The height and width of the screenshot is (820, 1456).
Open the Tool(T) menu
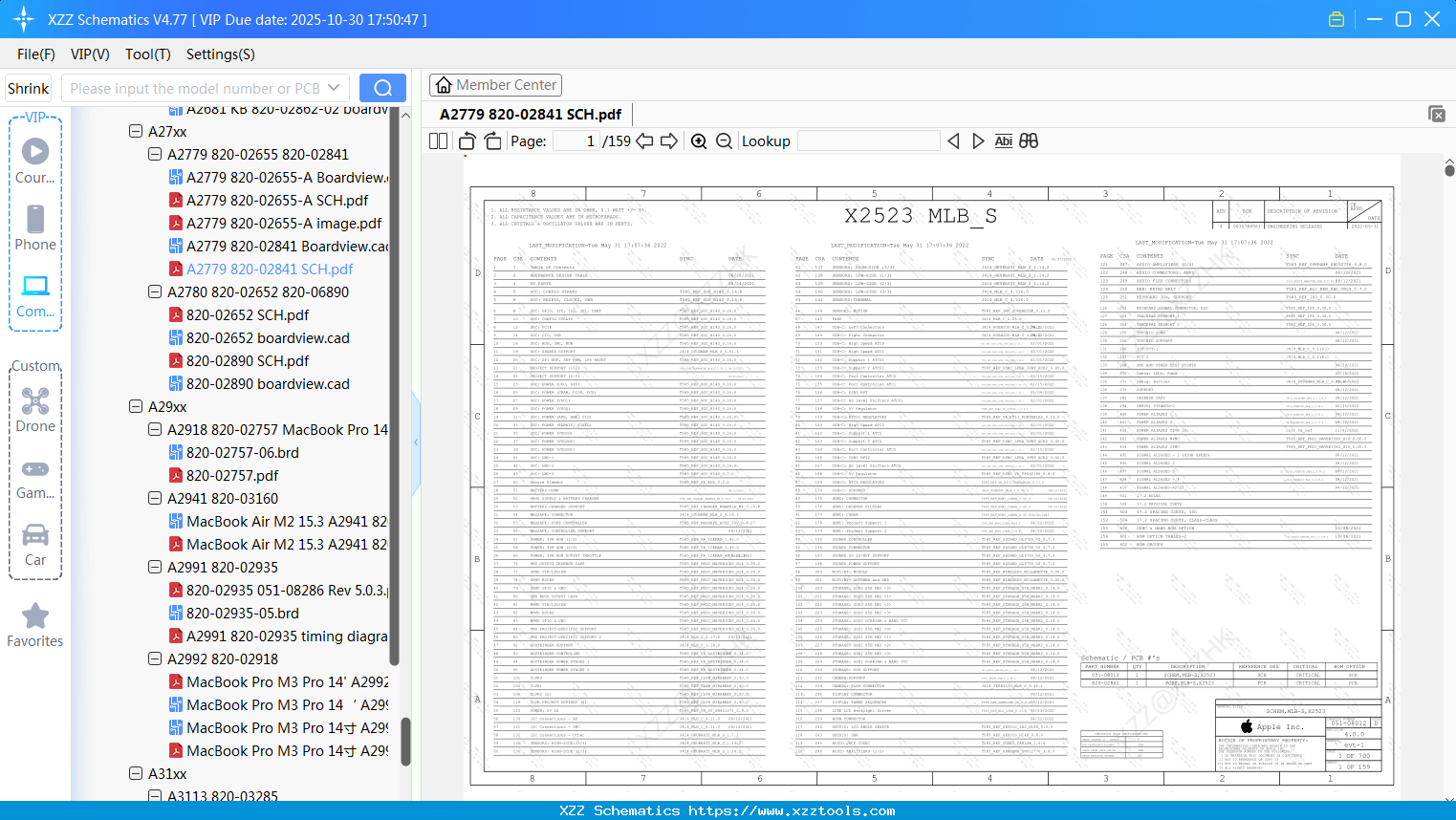pyautogui.click(x=148, y=54)
